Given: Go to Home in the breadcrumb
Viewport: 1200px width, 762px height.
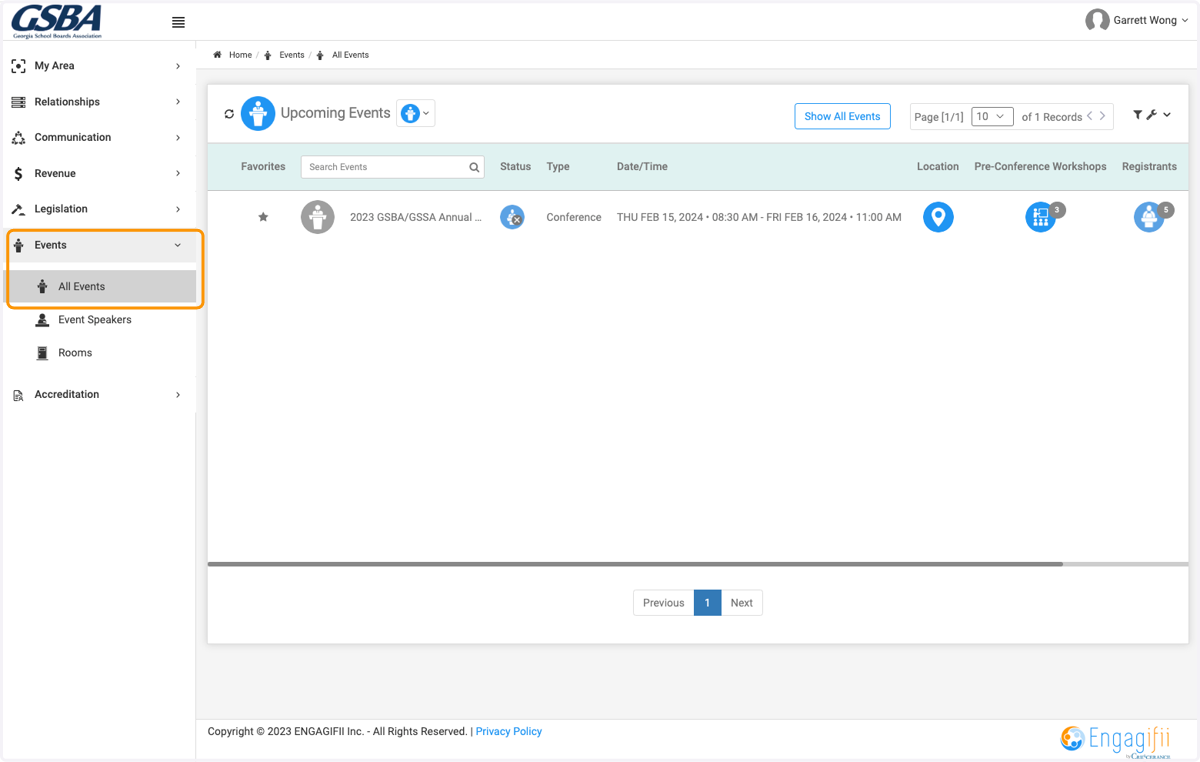Looking at the screenshot, I should pyautogui.click(x=240, y=55).
